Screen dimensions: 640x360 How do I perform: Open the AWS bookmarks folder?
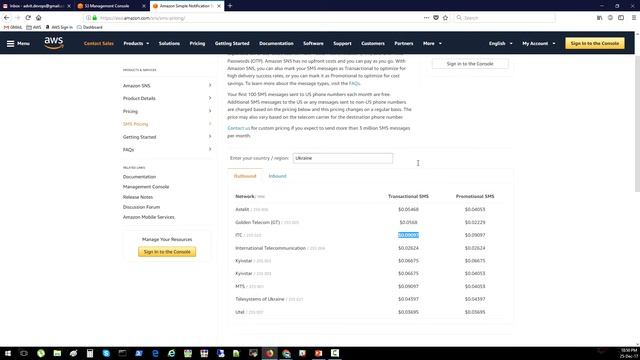[x=33, y=27]
